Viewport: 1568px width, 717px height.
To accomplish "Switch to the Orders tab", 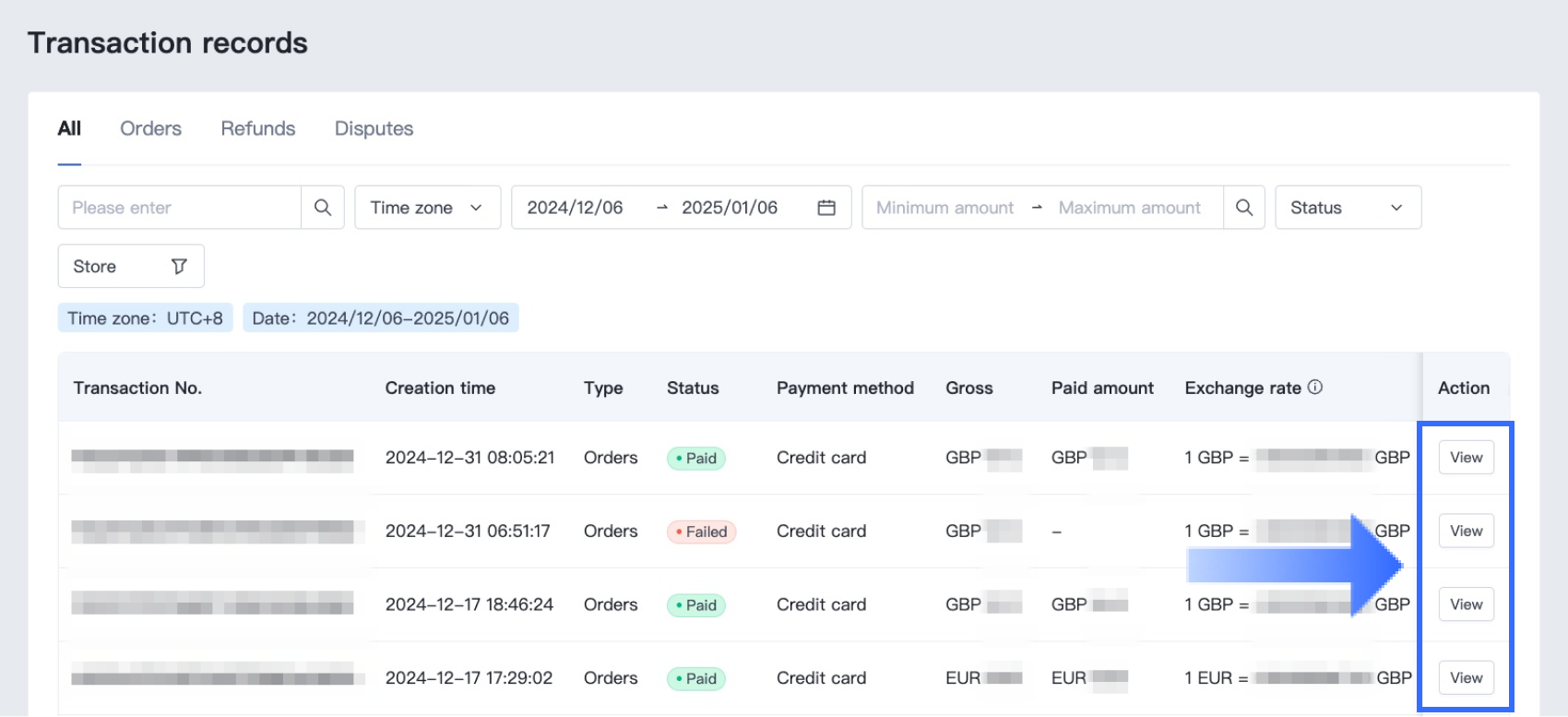I will click(150, 128).
